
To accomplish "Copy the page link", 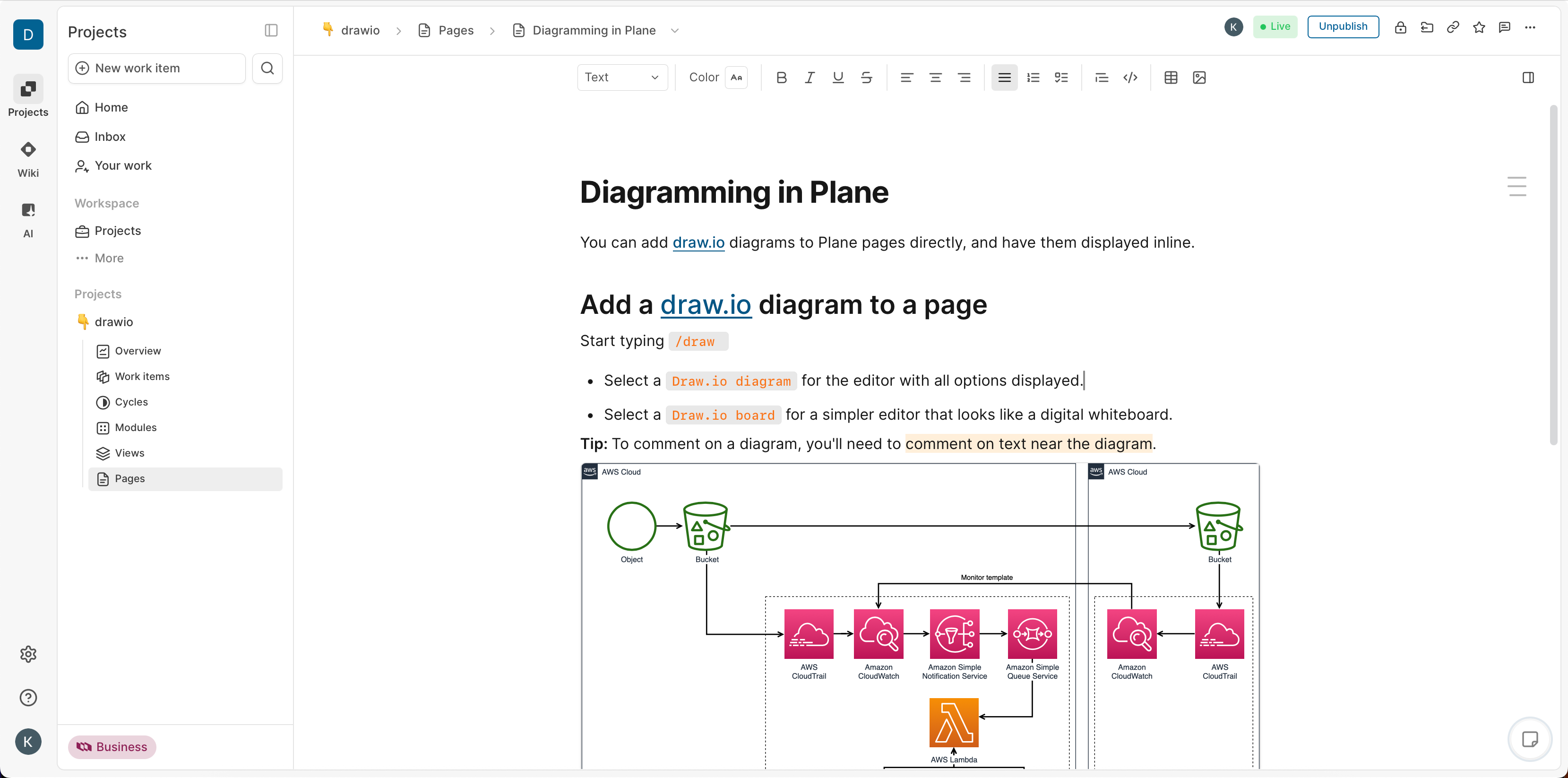I will (1453, 27).
